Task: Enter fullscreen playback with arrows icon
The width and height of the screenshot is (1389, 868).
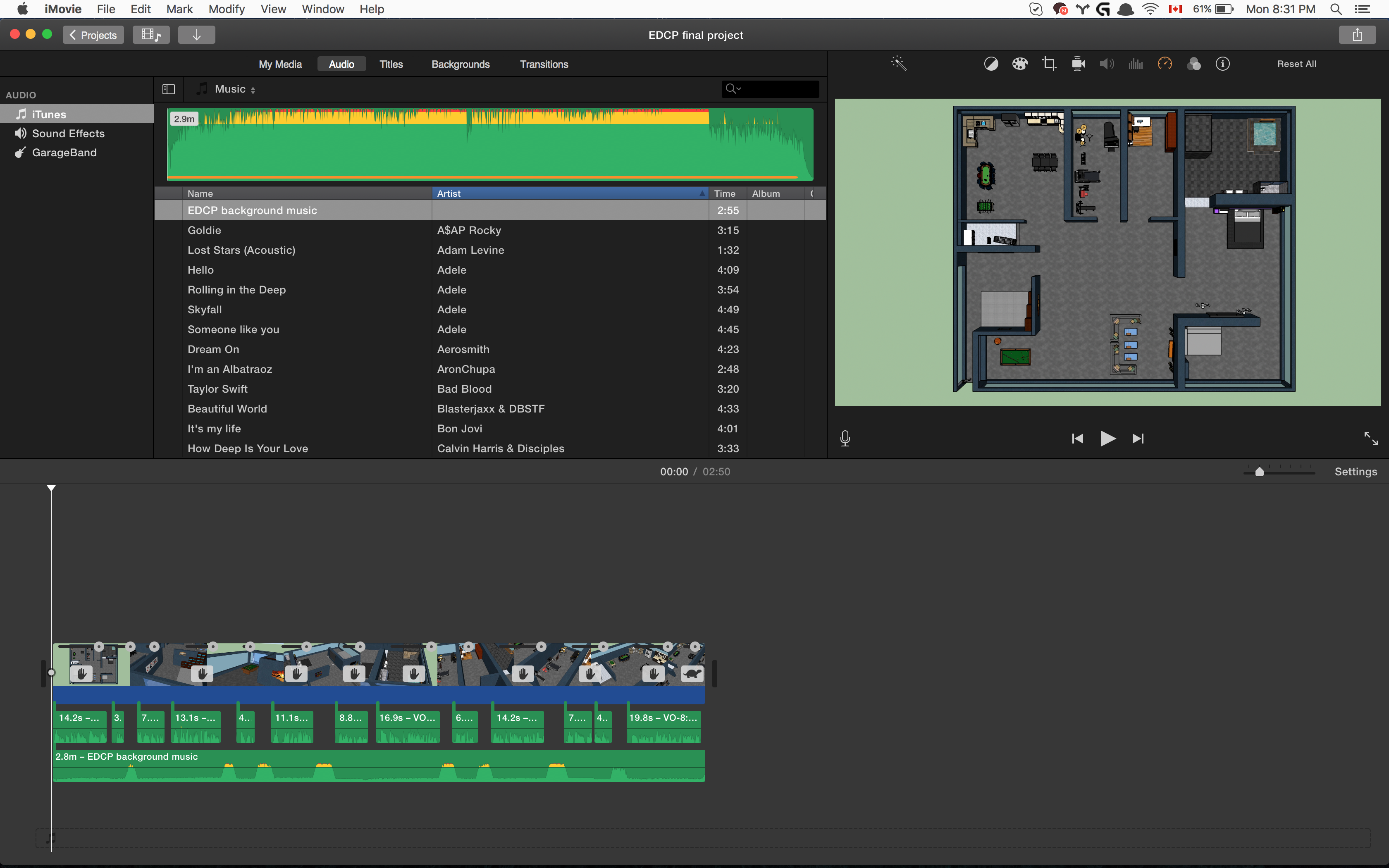Action: point(1371,439)
